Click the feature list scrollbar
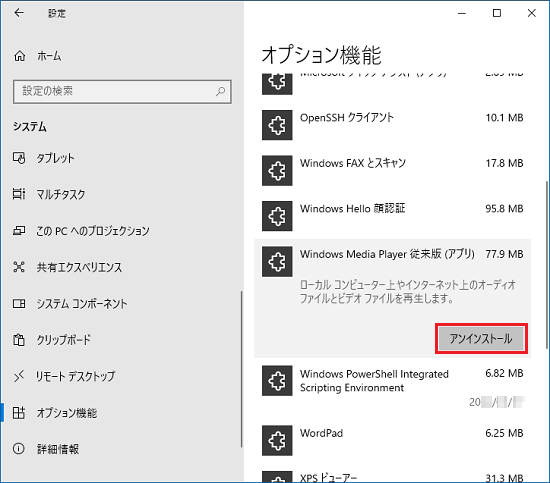The image size is (550, 483). (x=547, y=265)
